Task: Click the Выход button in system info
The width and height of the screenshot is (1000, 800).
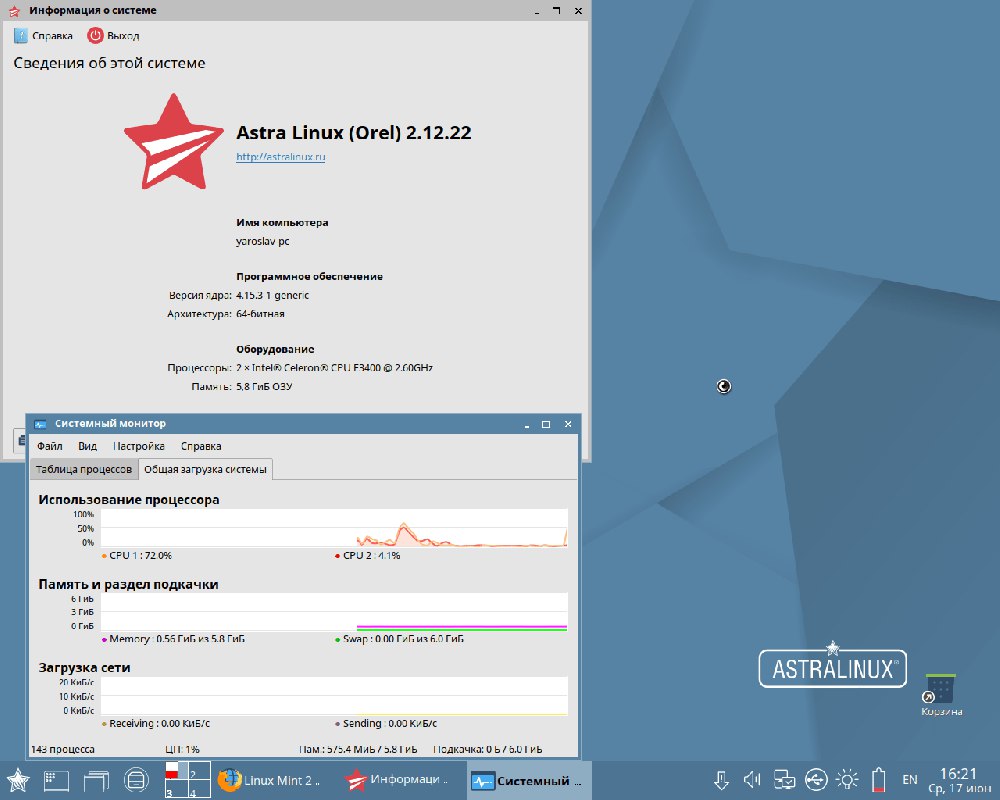Action: (114, 36)
